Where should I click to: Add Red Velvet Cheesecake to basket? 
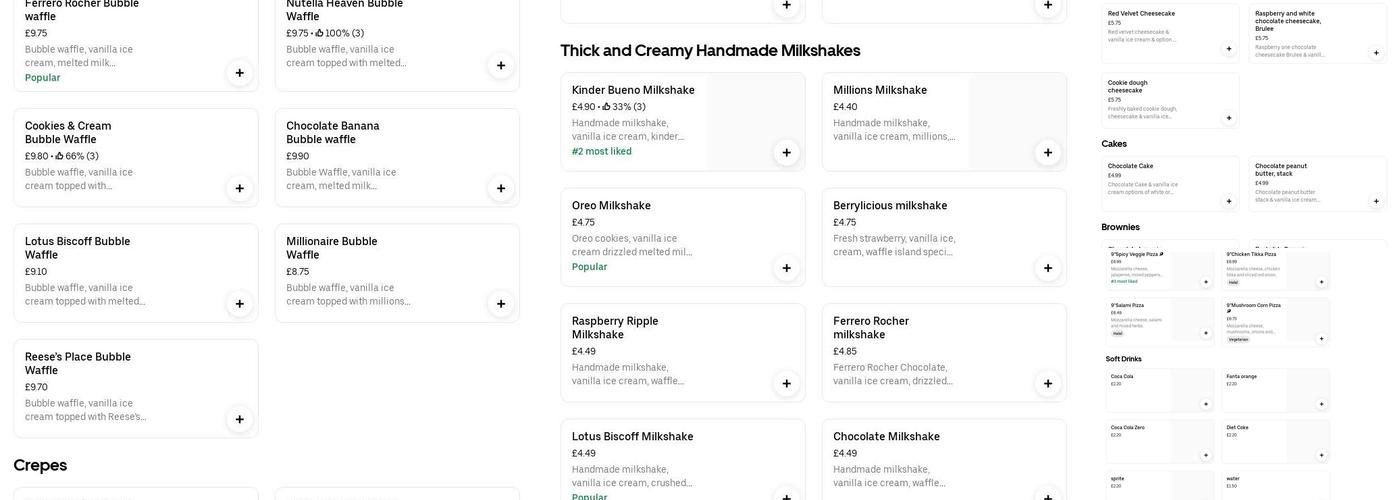click(1229, 49)
